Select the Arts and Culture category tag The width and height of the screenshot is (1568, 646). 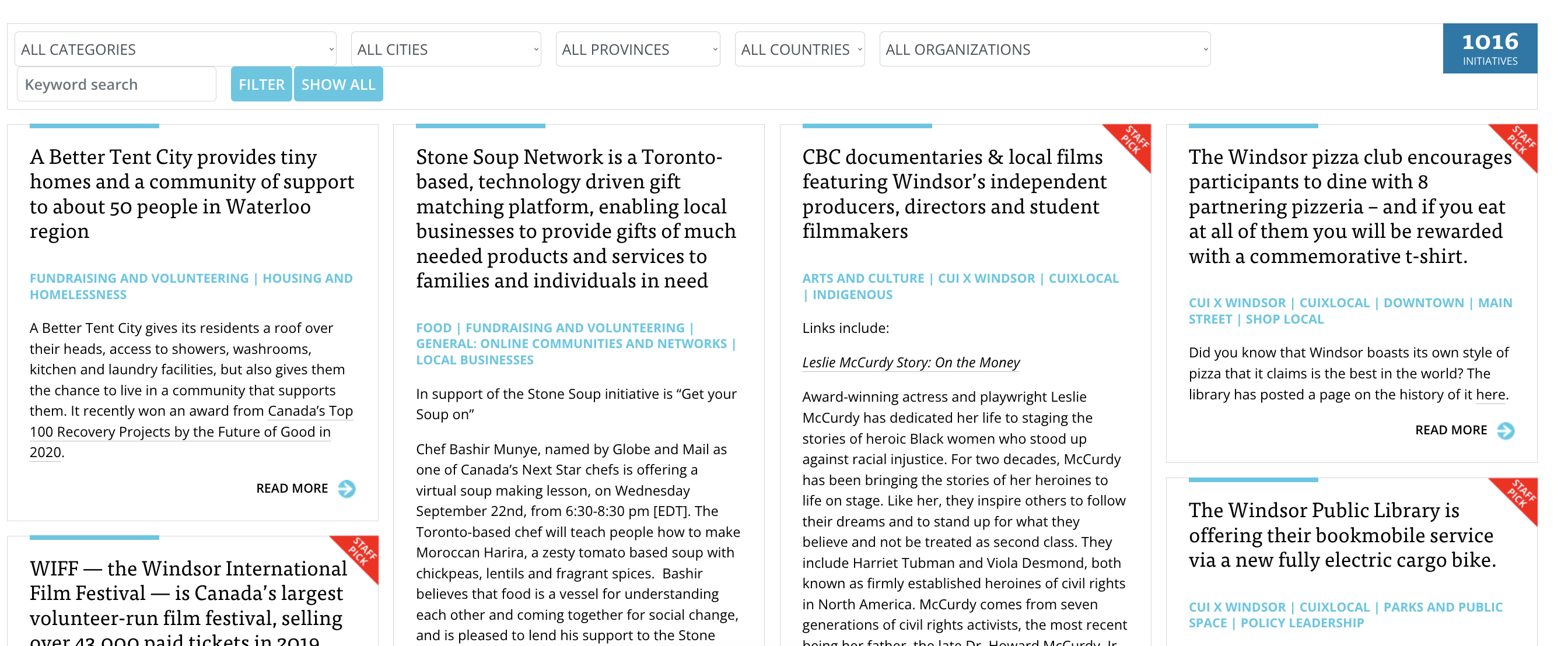pos(863,279)
